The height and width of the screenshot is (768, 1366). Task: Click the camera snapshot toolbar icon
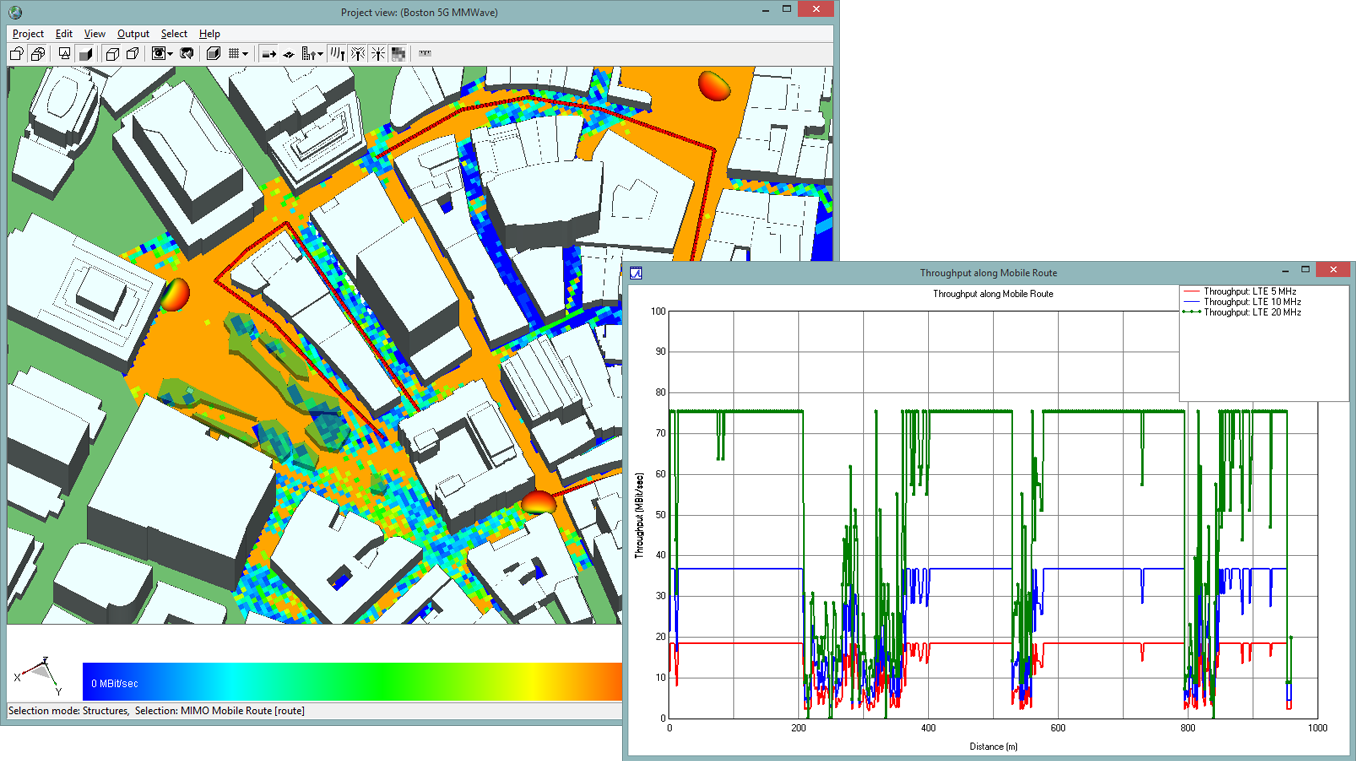click(x=159, y=54)
